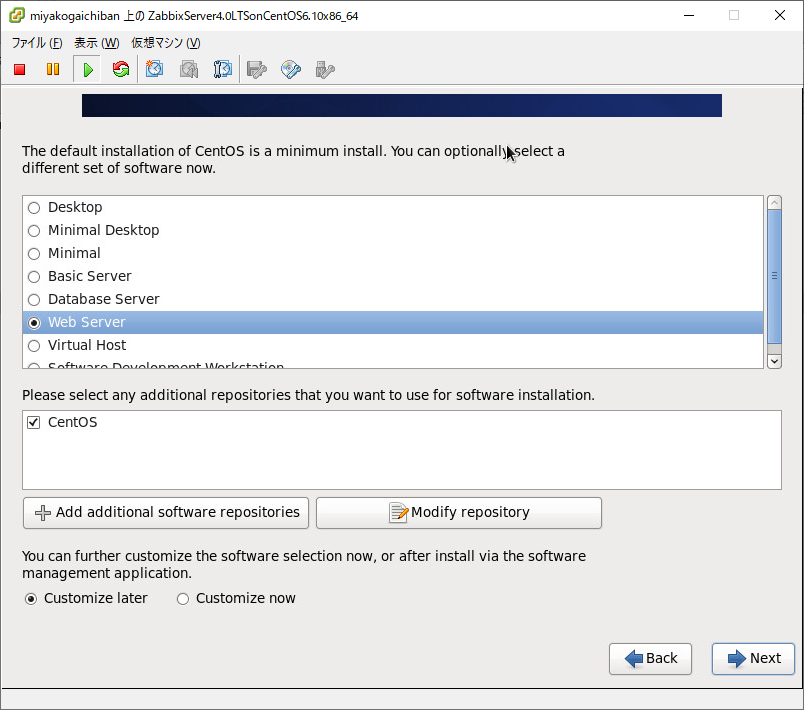Uncheck the CentOS repository checkbox
804x710 pixels.
[33, 422]
